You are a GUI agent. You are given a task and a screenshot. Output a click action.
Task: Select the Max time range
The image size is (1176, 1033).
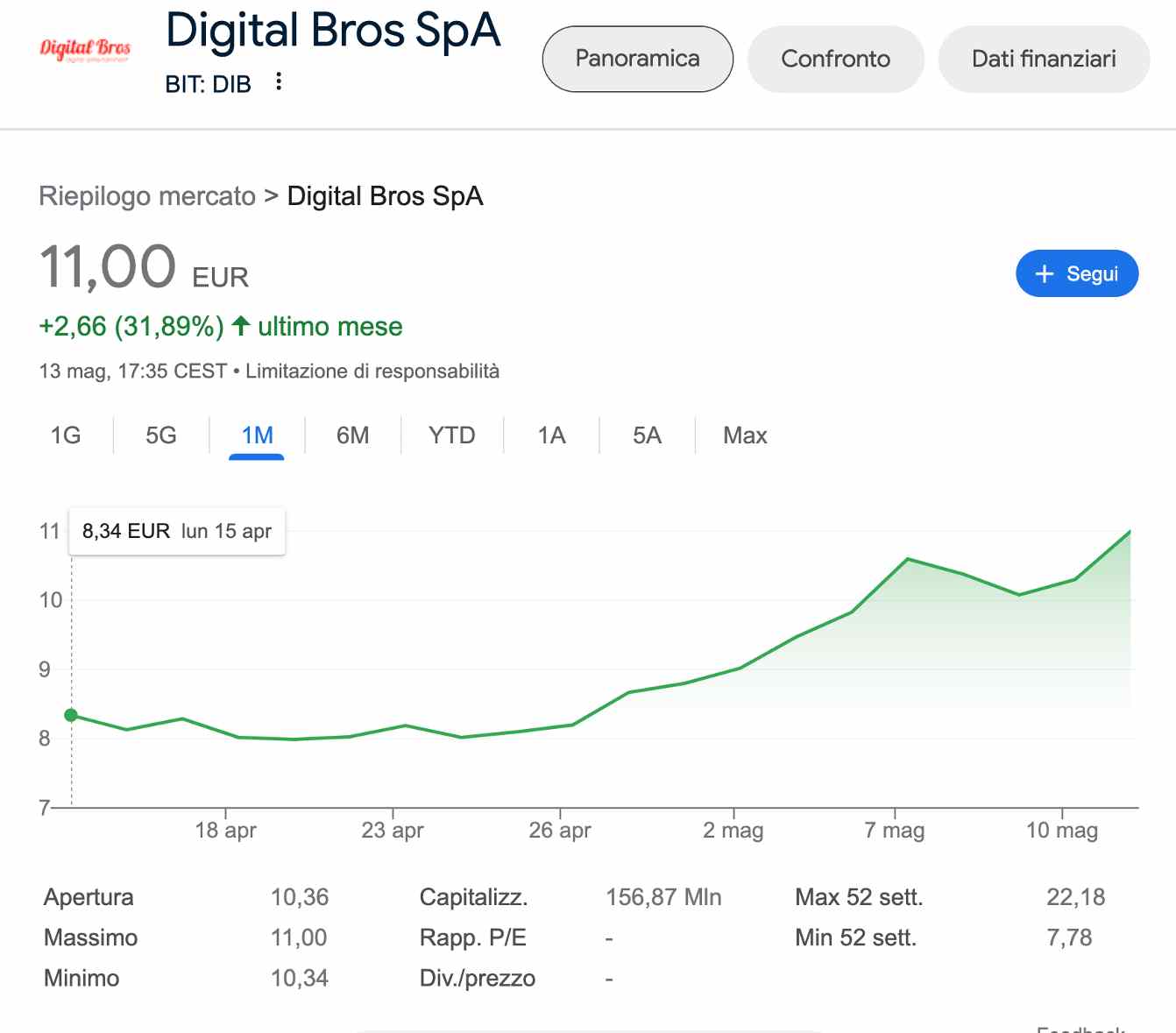pyautogui.click(x=745, y=435)
